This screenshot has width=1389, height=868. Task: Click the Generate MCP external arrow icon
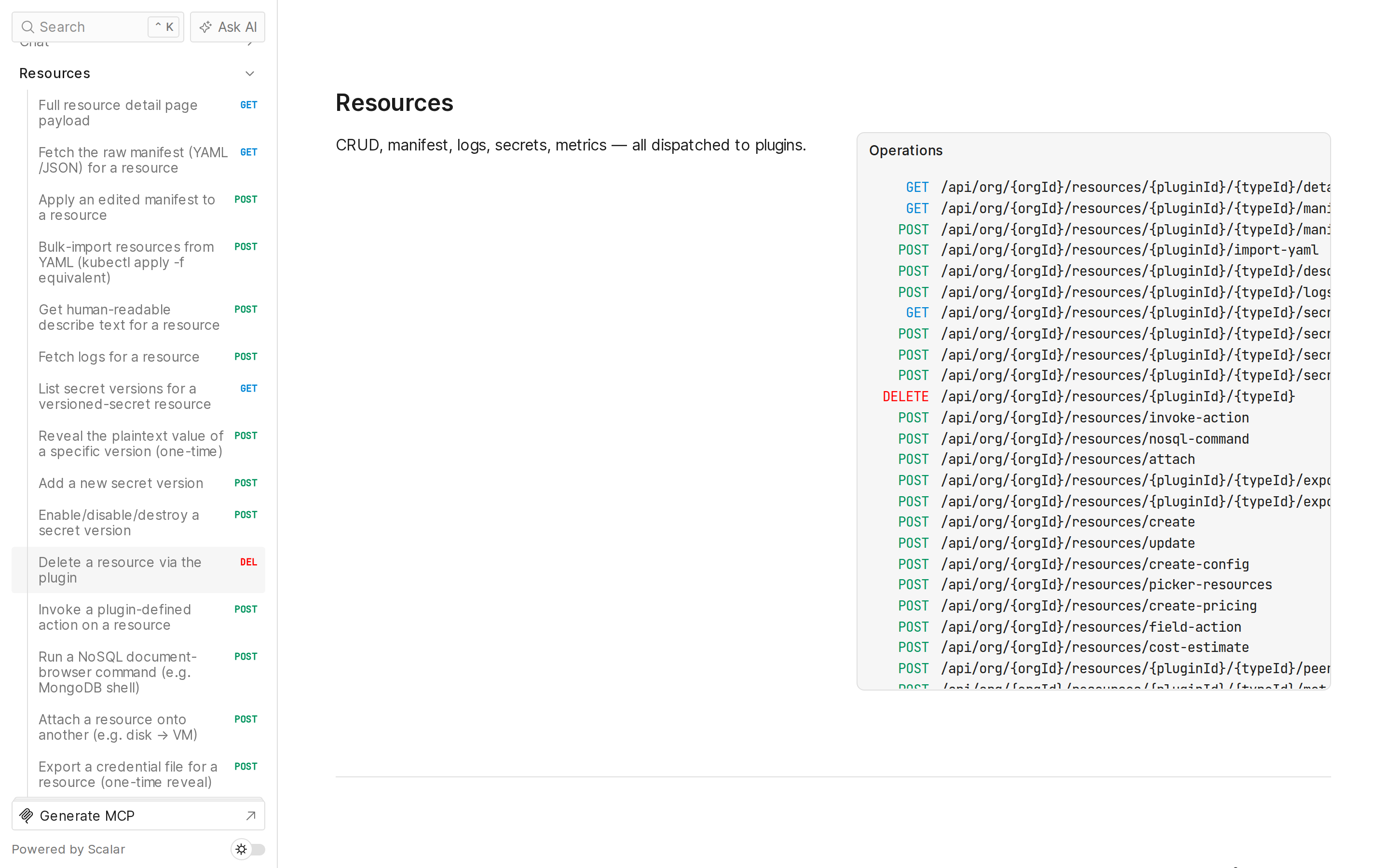[x=251, y=815]
